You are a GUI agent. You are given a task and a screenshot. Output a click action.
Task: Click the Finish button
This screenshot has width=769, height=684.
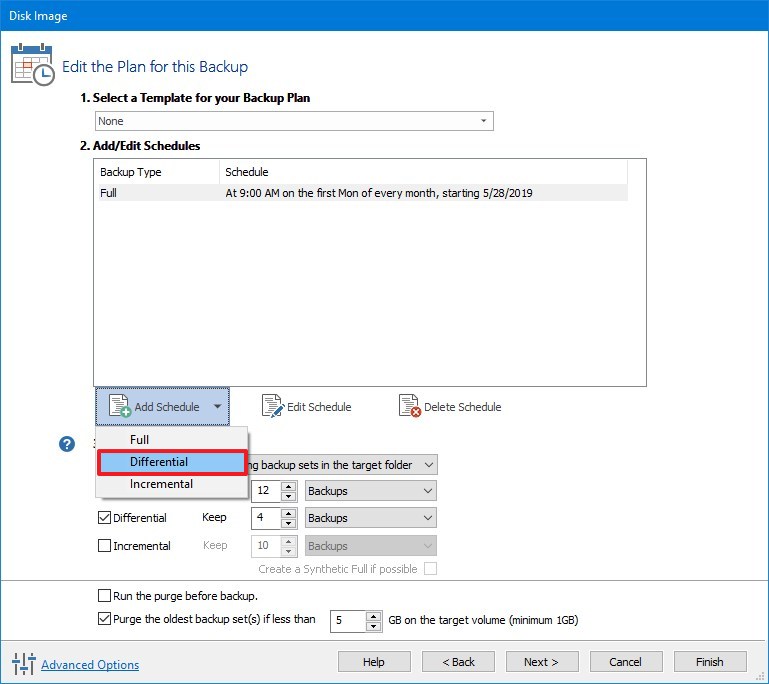click(x=710, y=662)
